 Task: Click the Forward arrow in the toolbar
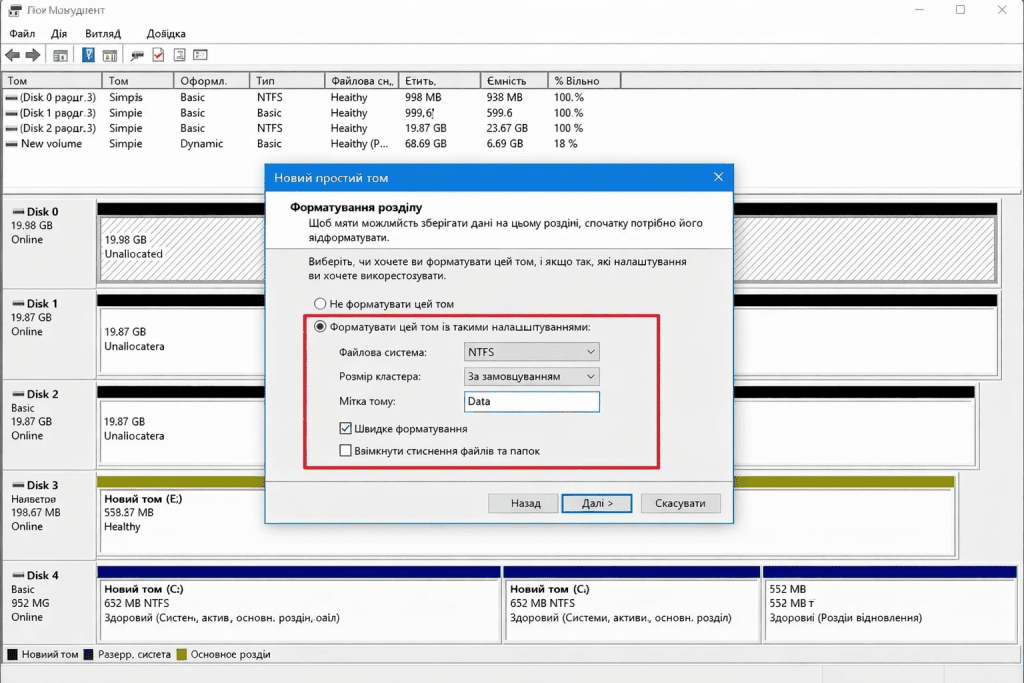coord(32,55)
